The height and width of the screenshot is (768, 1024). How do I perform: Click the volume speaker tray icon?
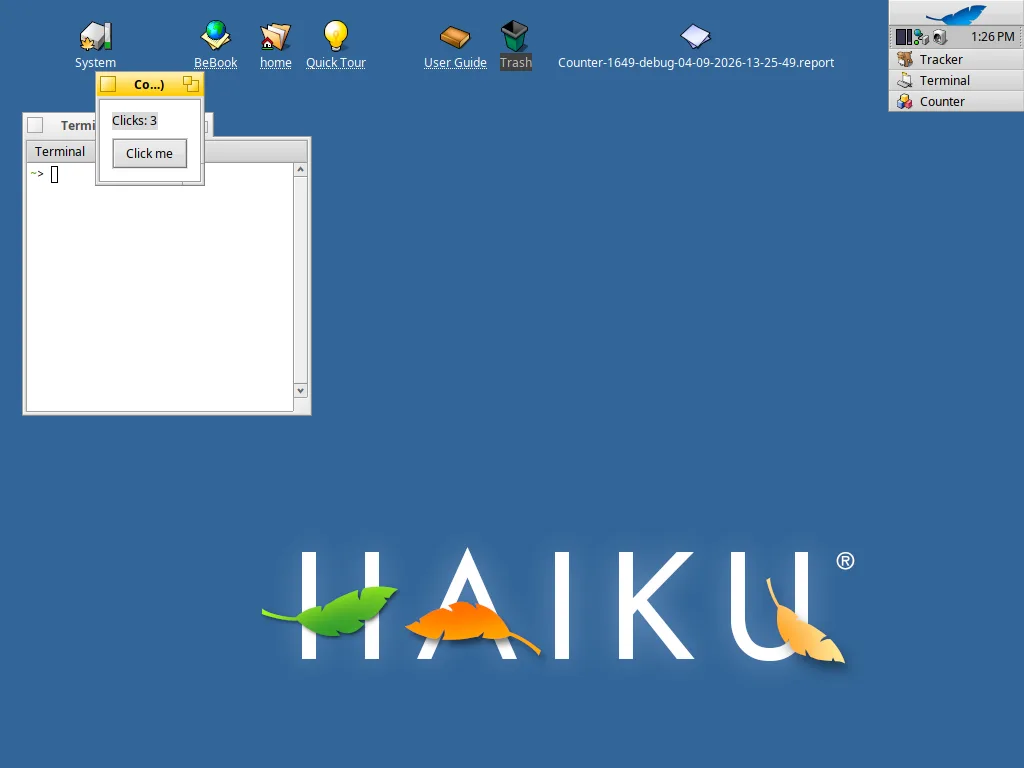[x=939, y=37]
